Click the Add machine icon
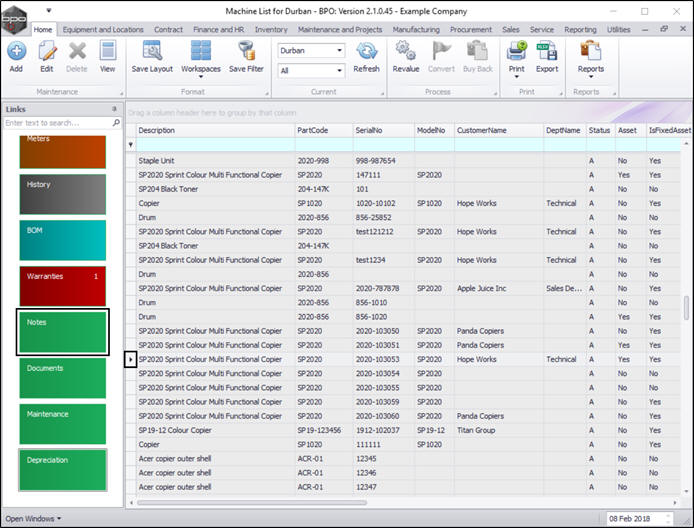 [16, 51]
